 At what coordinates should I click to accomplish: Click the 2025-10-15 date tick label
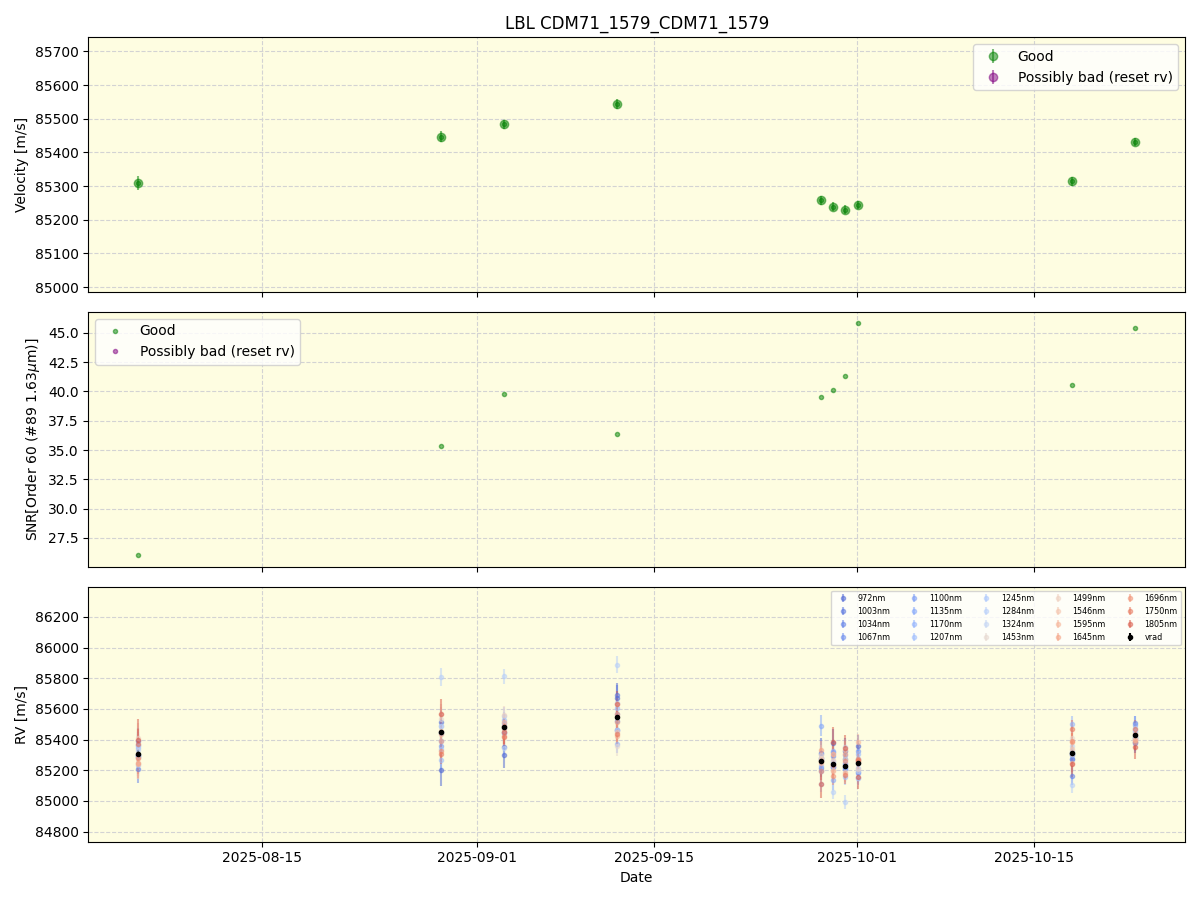click(x=1034, y=857)
